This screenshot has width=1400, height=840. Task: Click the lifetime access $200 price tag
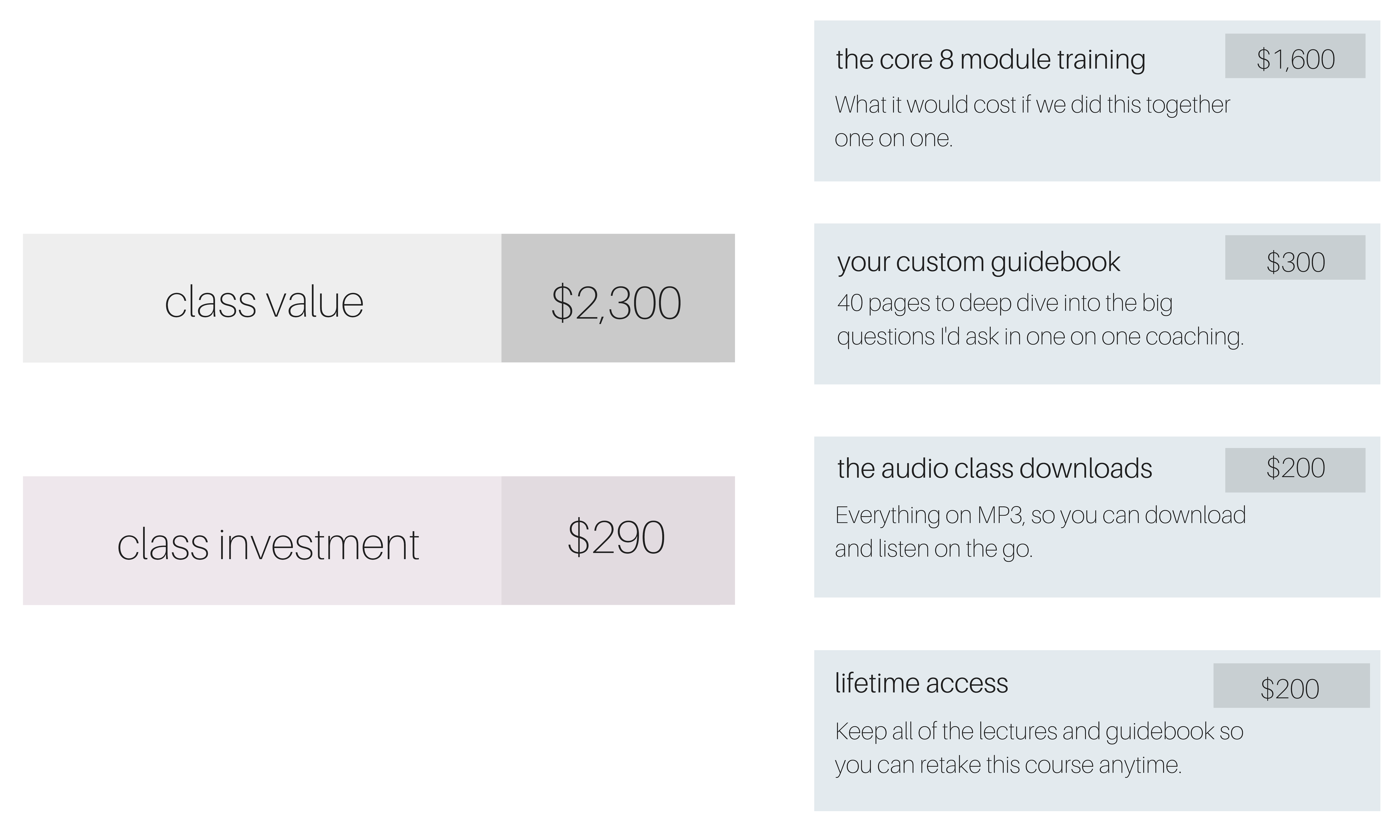point(1291,685)
